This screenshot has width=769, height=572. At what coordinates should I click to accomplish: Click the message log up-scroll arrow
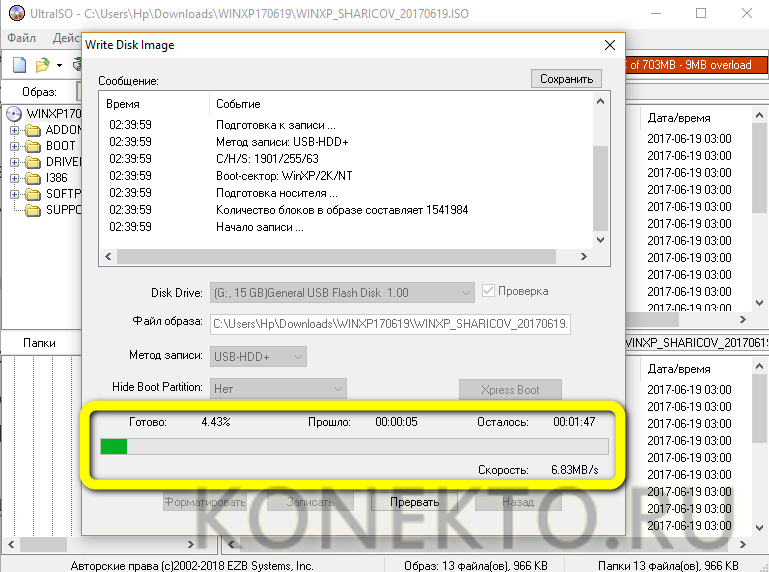600,102
